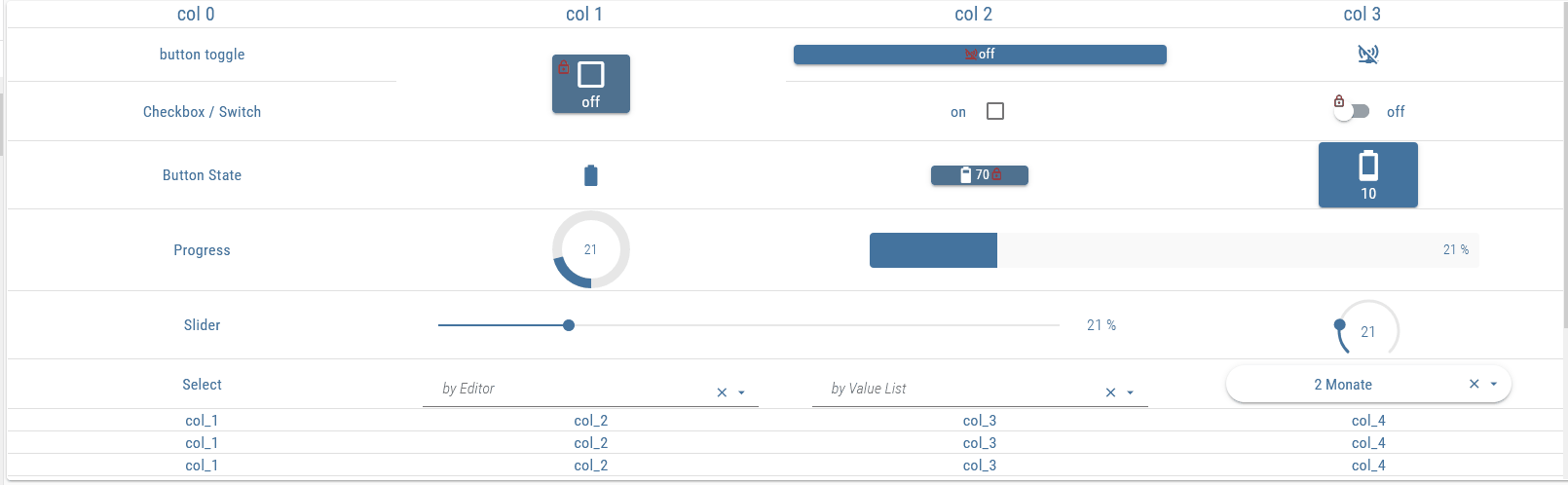Click the small battery button showing 70
Viewport: 1568px width, 485px height.
coord(980,175)
